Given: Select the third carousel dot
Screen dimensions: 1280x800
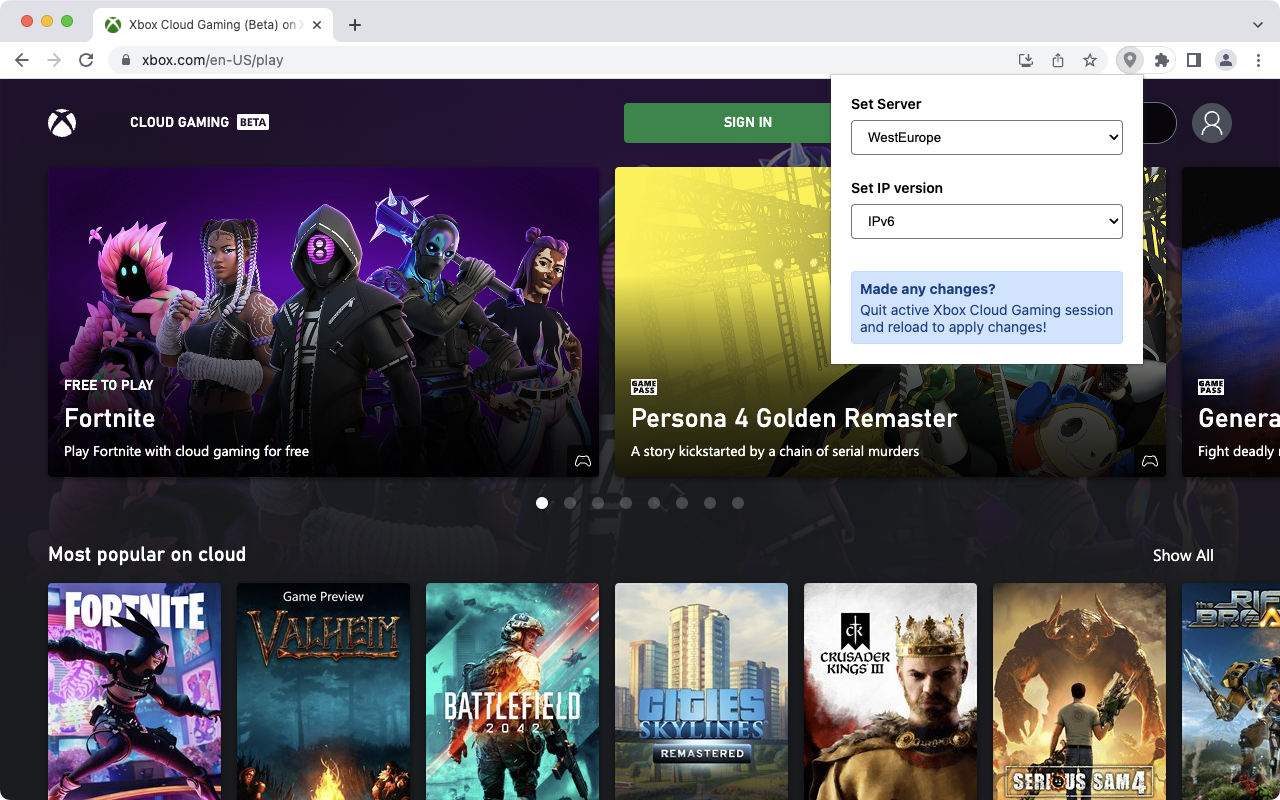Looking at the screenshot, I should [598, 503].
